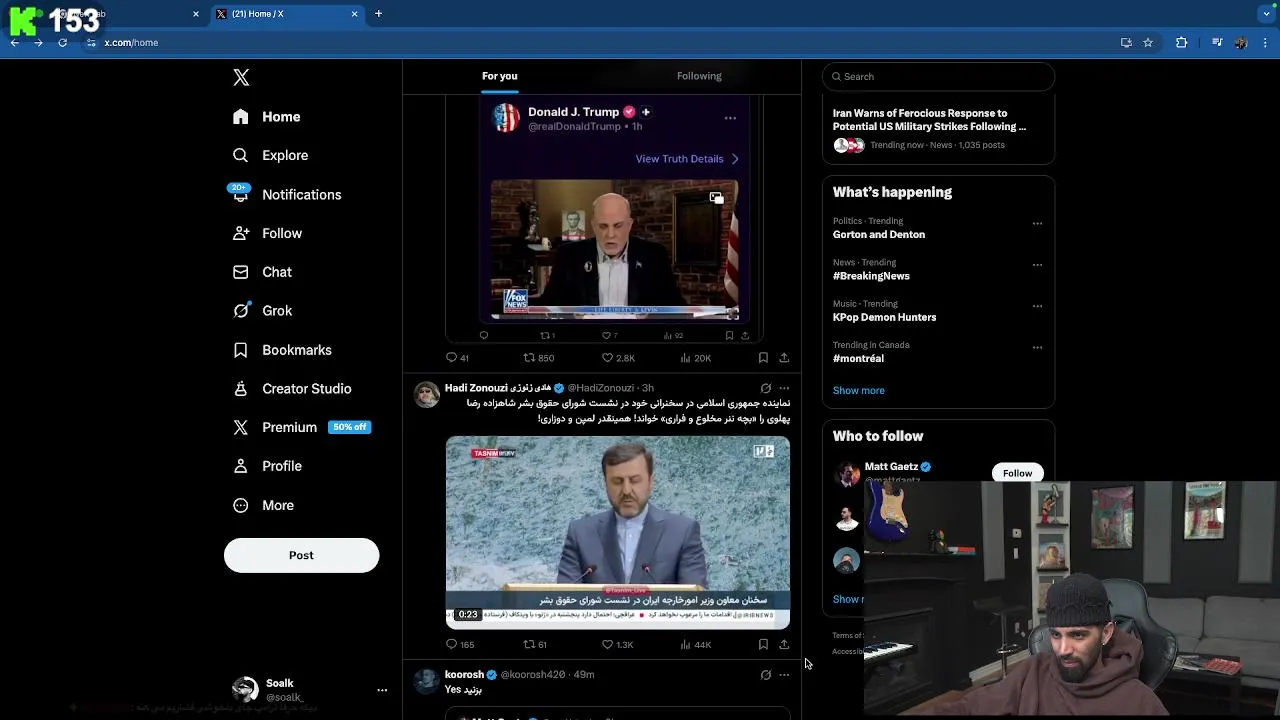Open Notifications with the bell icon
Image resolution: width=1280 pixels, height=720 pixels.
[286, 194]
